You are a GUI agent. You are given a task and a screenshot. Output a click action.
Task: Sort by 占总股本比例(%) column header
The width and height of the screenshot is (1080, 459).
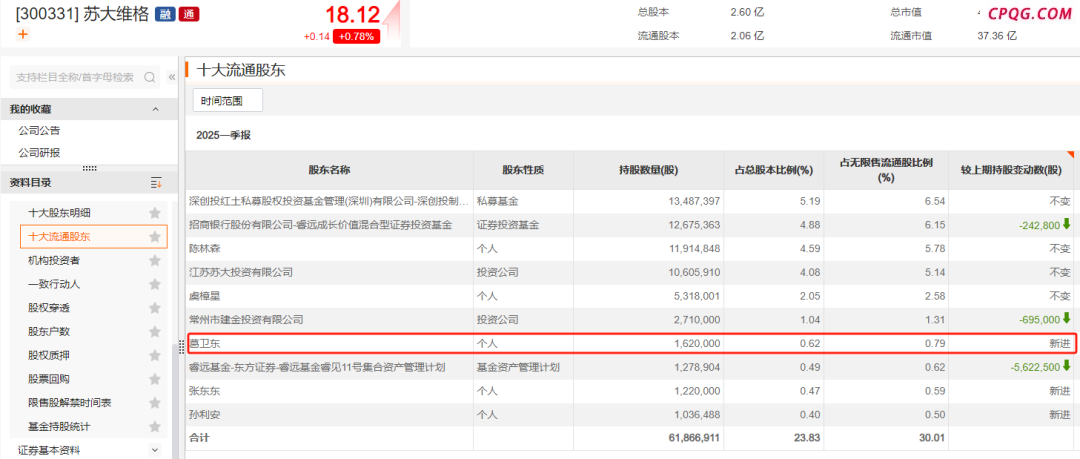pyautogui.click(x=773, y=170)
